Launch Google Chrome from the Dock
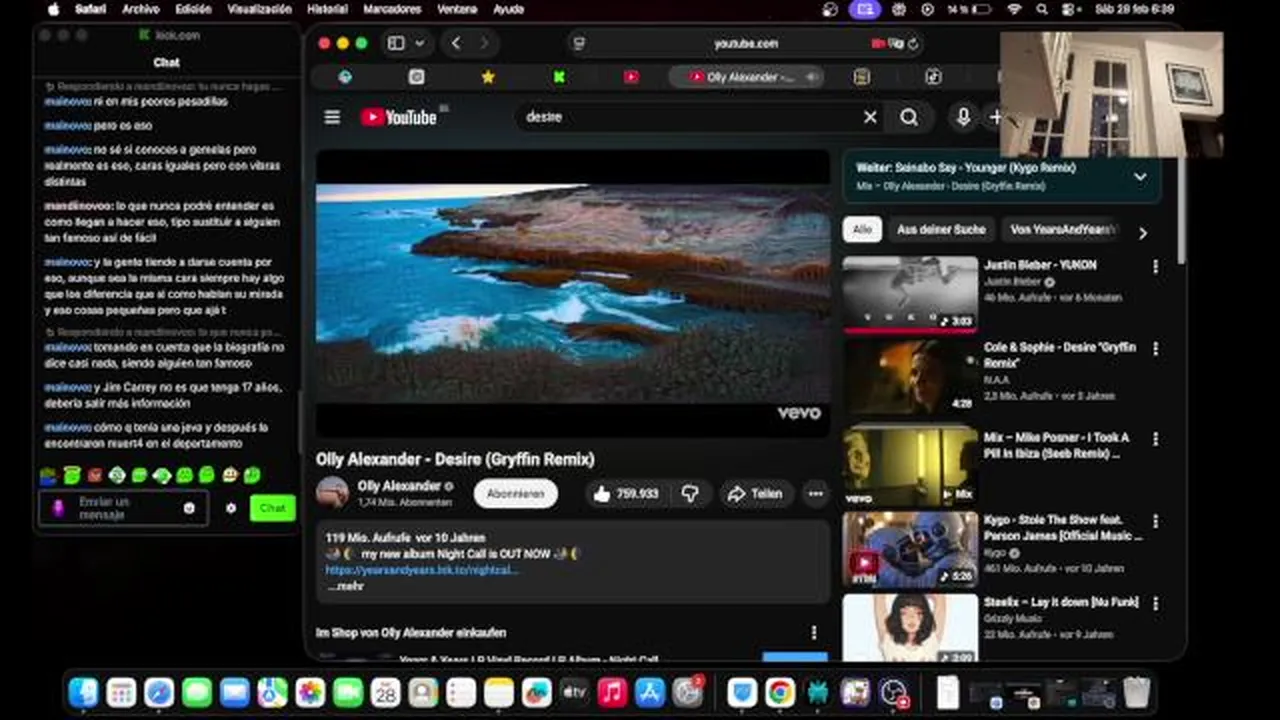Image resolution: width=1280 pixels, height=720 pixels. click(780, 692)
